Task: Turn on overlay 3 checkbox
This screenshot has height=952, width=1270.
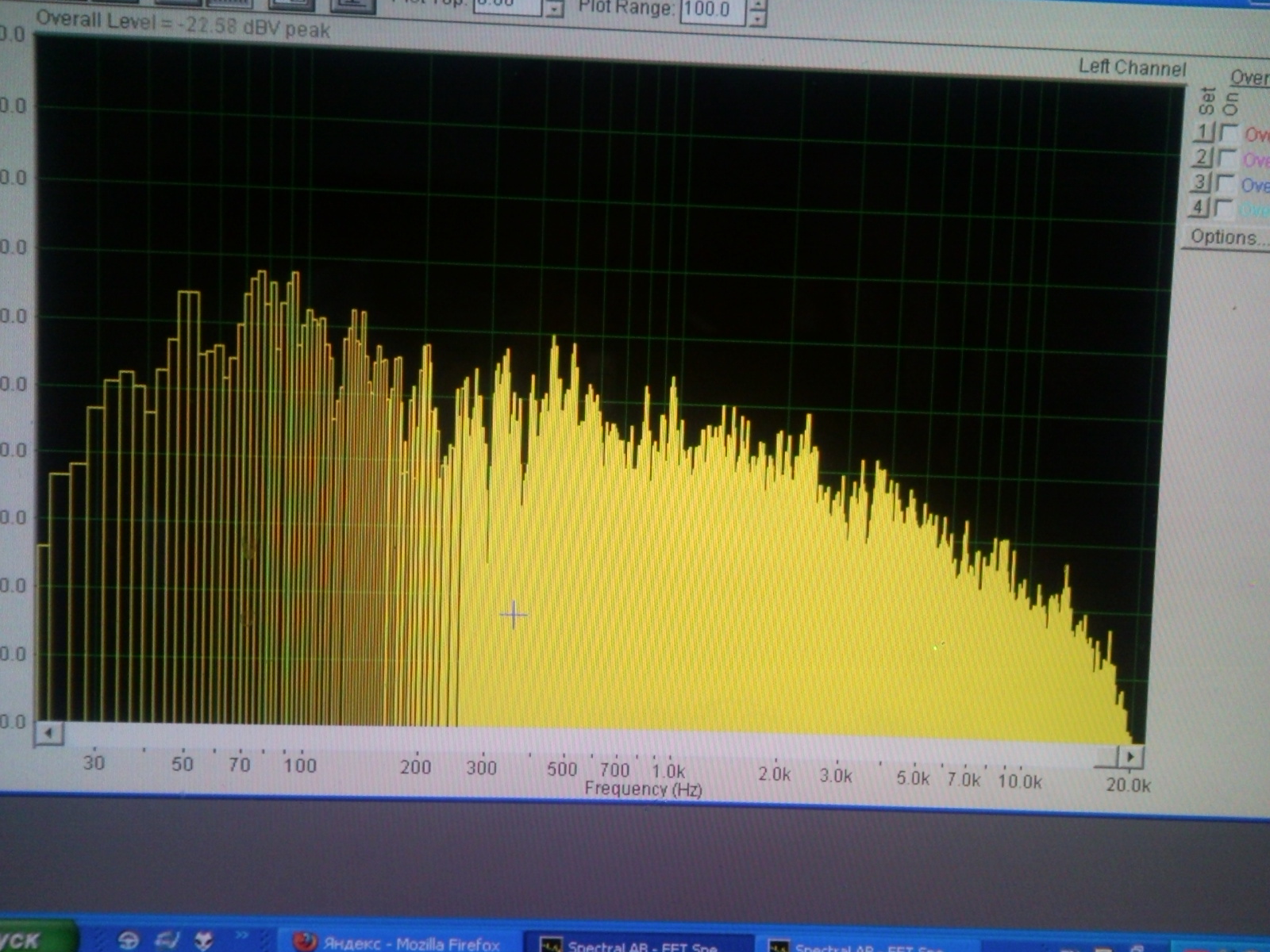Action: pyautogui.click(x=1226, y=183)
